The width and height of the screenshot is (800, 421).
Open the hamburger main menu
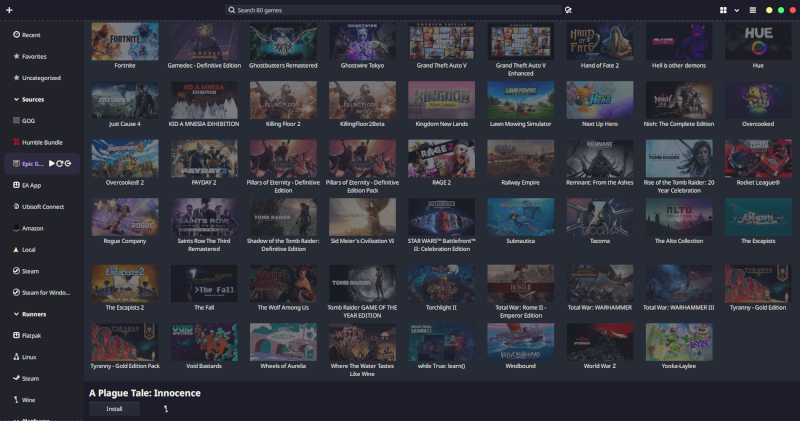click(753, 10)
